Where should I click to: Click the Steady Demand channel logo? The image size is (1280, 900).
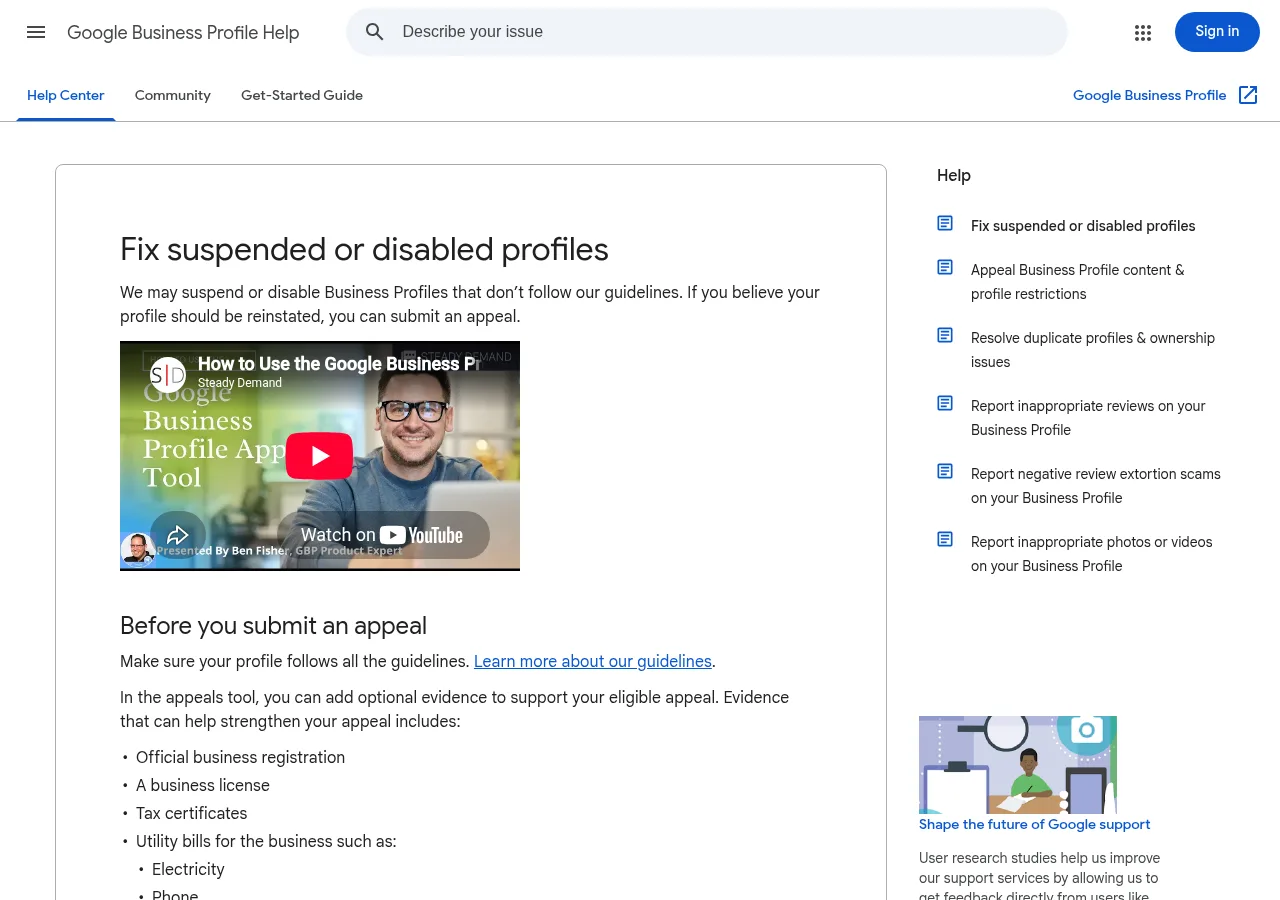coord(168,374)
